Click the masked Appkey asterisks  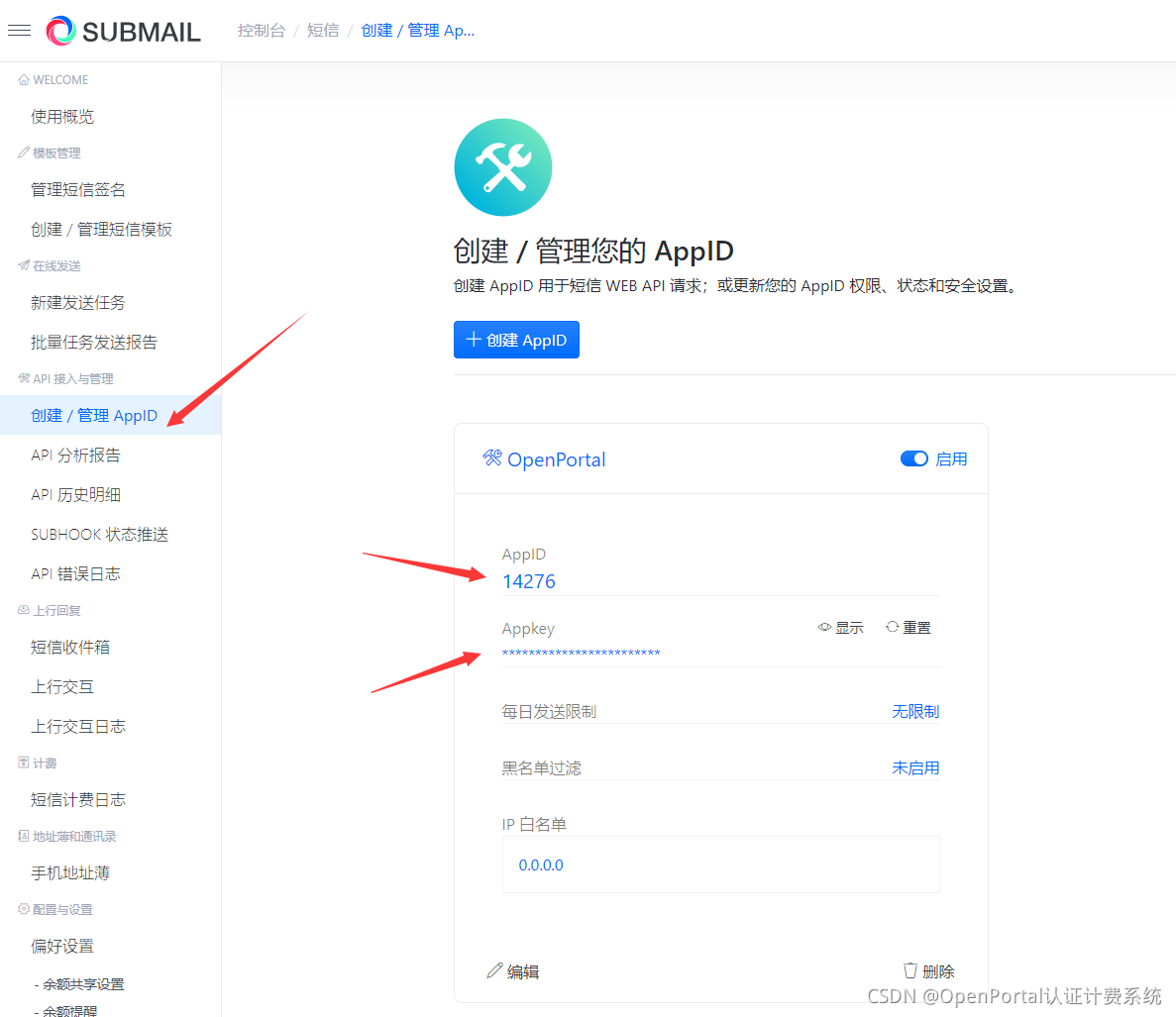[x=582, y=654]
